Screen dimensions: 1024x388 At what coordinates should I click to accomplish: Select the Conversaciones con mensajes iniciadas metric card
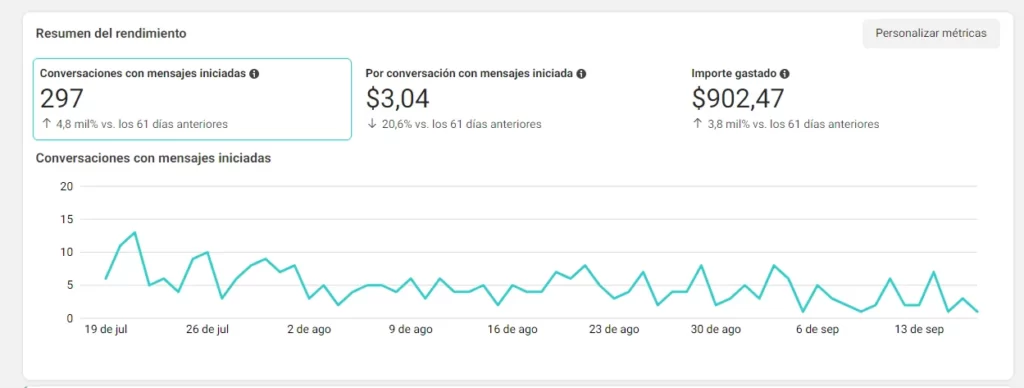192,99
